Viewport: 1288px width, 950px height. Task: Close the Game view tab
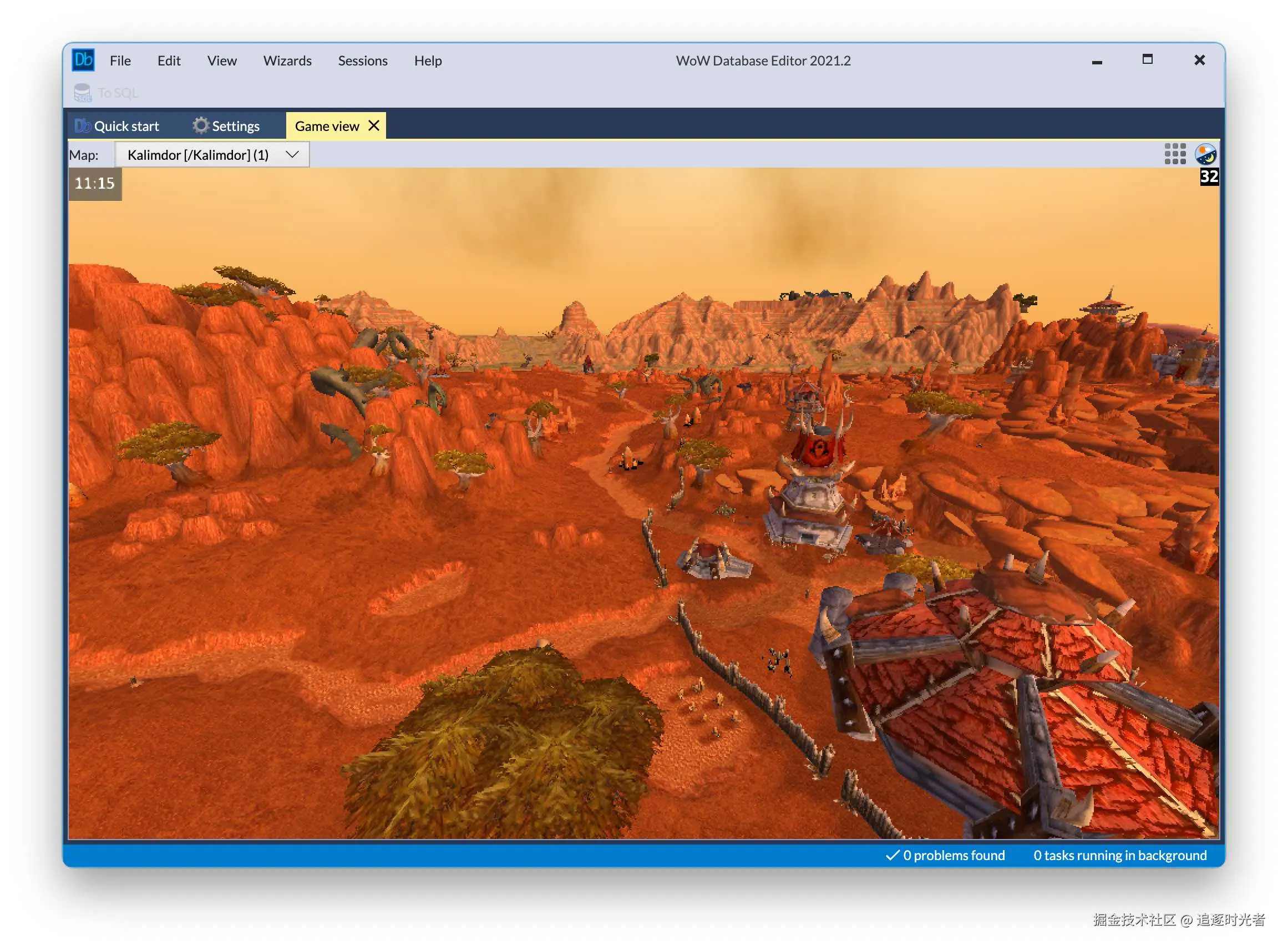[373, 125]
